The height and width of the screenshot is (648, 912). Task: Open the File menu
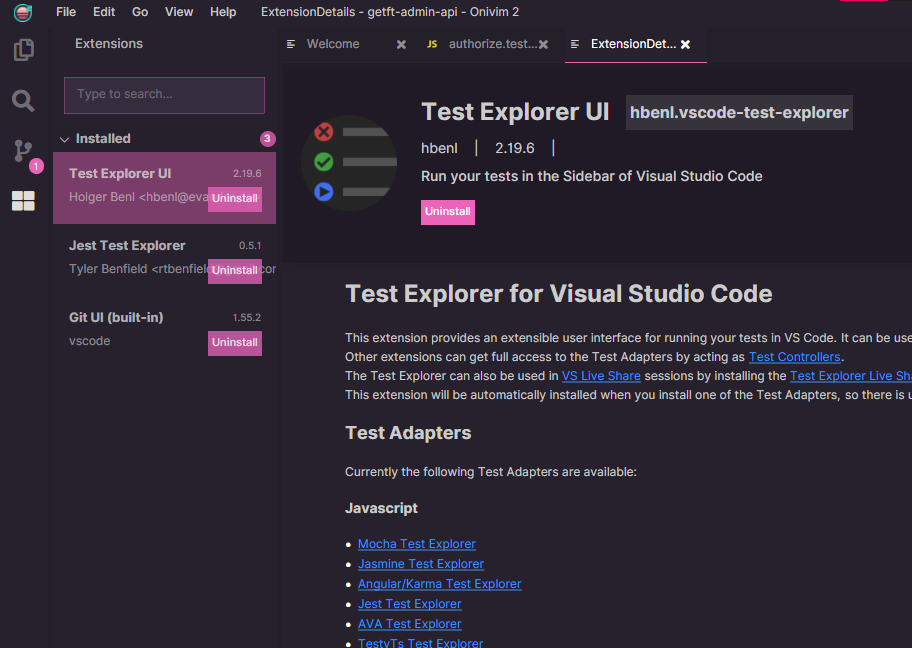point(65,12)
